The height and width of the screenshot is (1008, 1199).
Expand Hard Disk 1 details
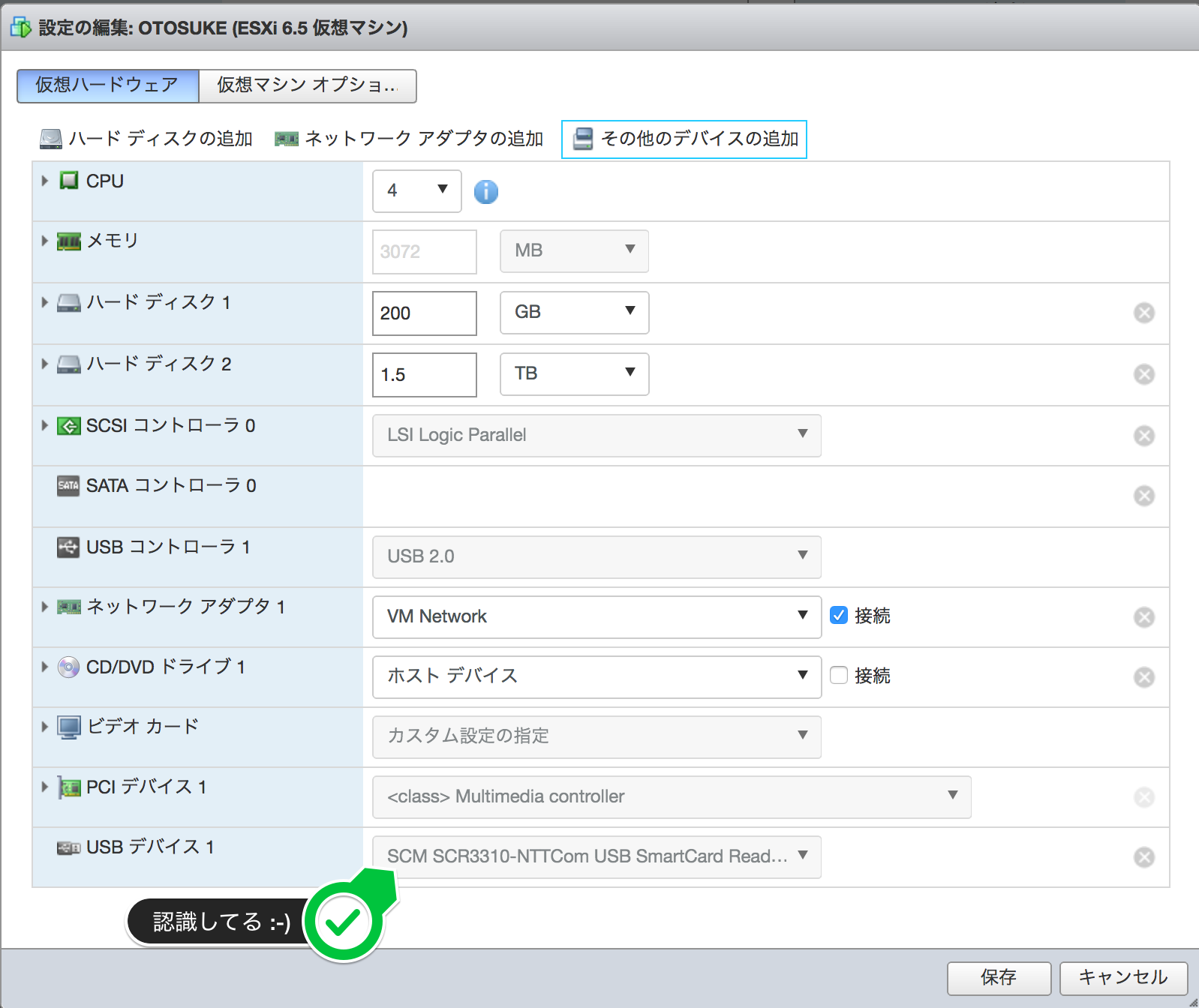45,302
